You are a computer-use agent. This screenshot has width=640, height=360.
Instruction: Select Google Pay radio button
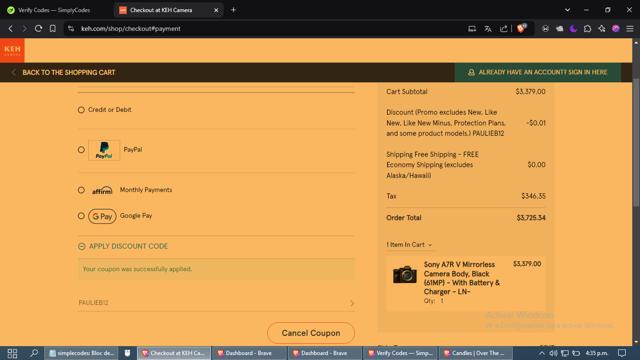coord(81,216)
